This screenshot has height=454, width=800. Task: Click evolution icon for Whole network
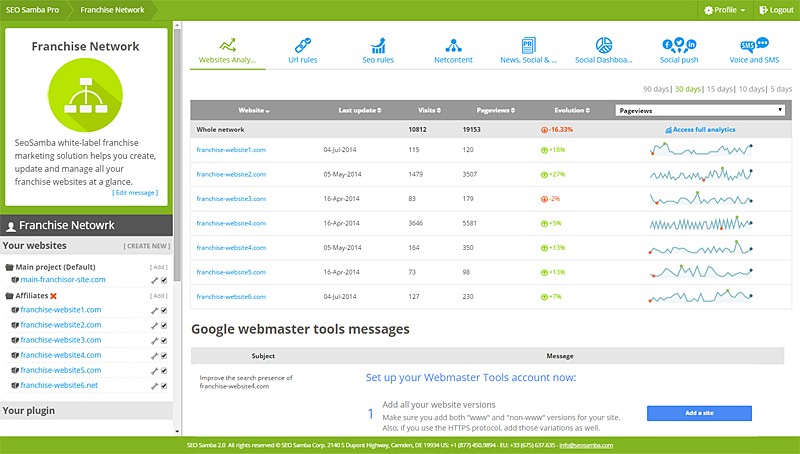[x=544, y=130]
